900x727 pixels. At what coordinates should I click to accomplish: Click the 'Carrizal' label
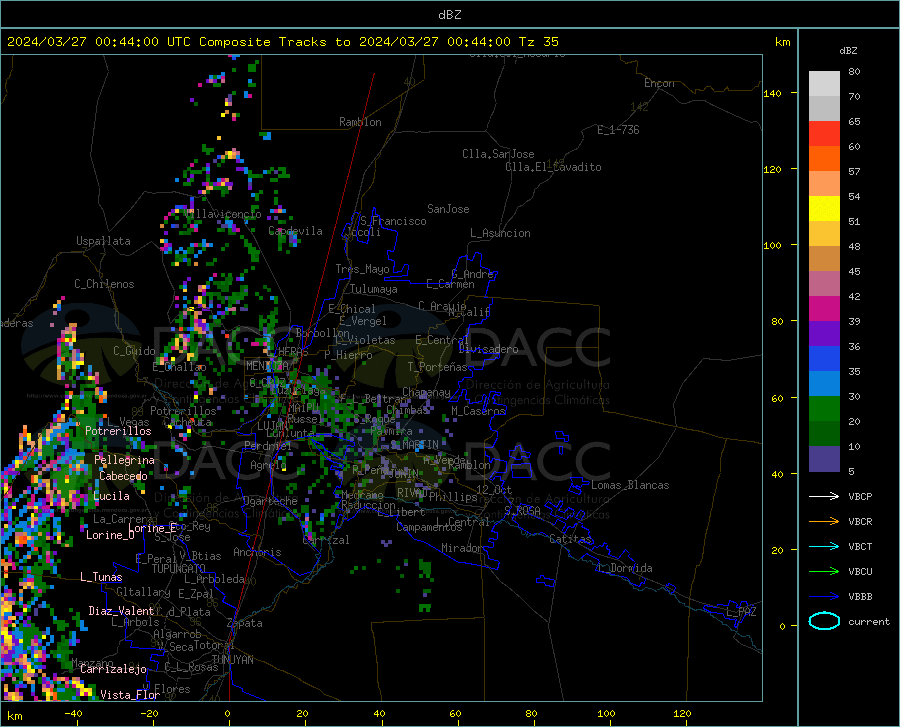point(326,540)
